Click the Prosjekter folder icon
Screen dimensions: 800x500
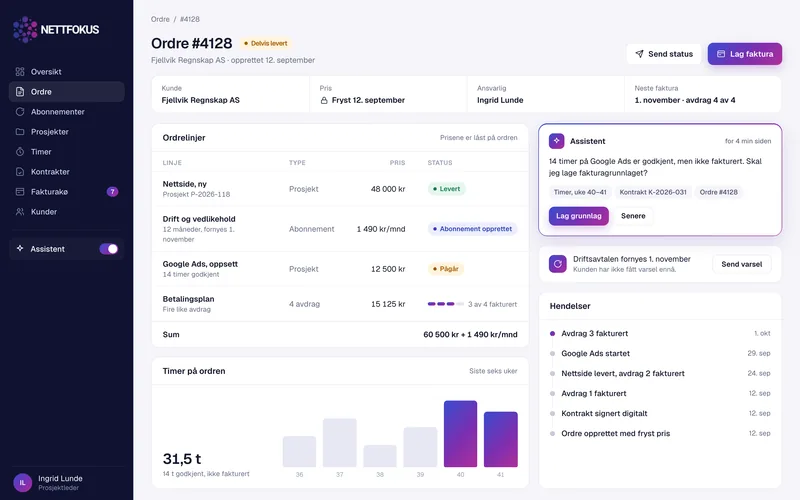click(x=20, y=132)
